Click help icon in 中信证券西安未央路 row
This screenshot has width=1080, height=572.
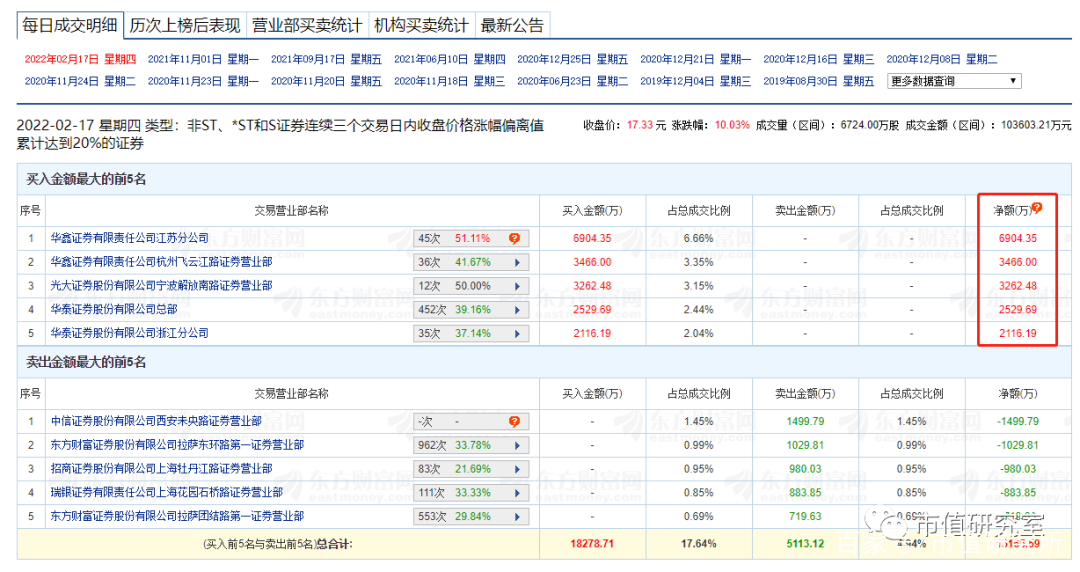pos(515,422)
